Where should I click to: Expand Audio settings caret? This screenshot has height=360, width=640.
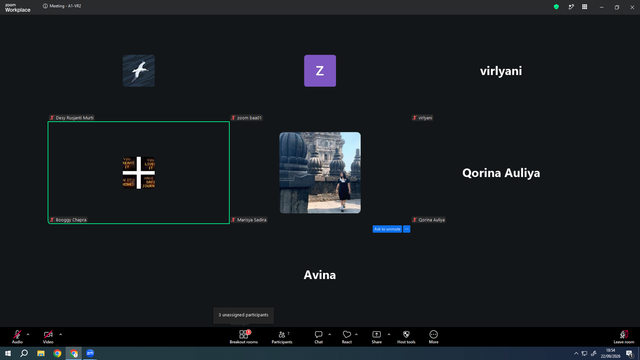(x=28, y=334)
